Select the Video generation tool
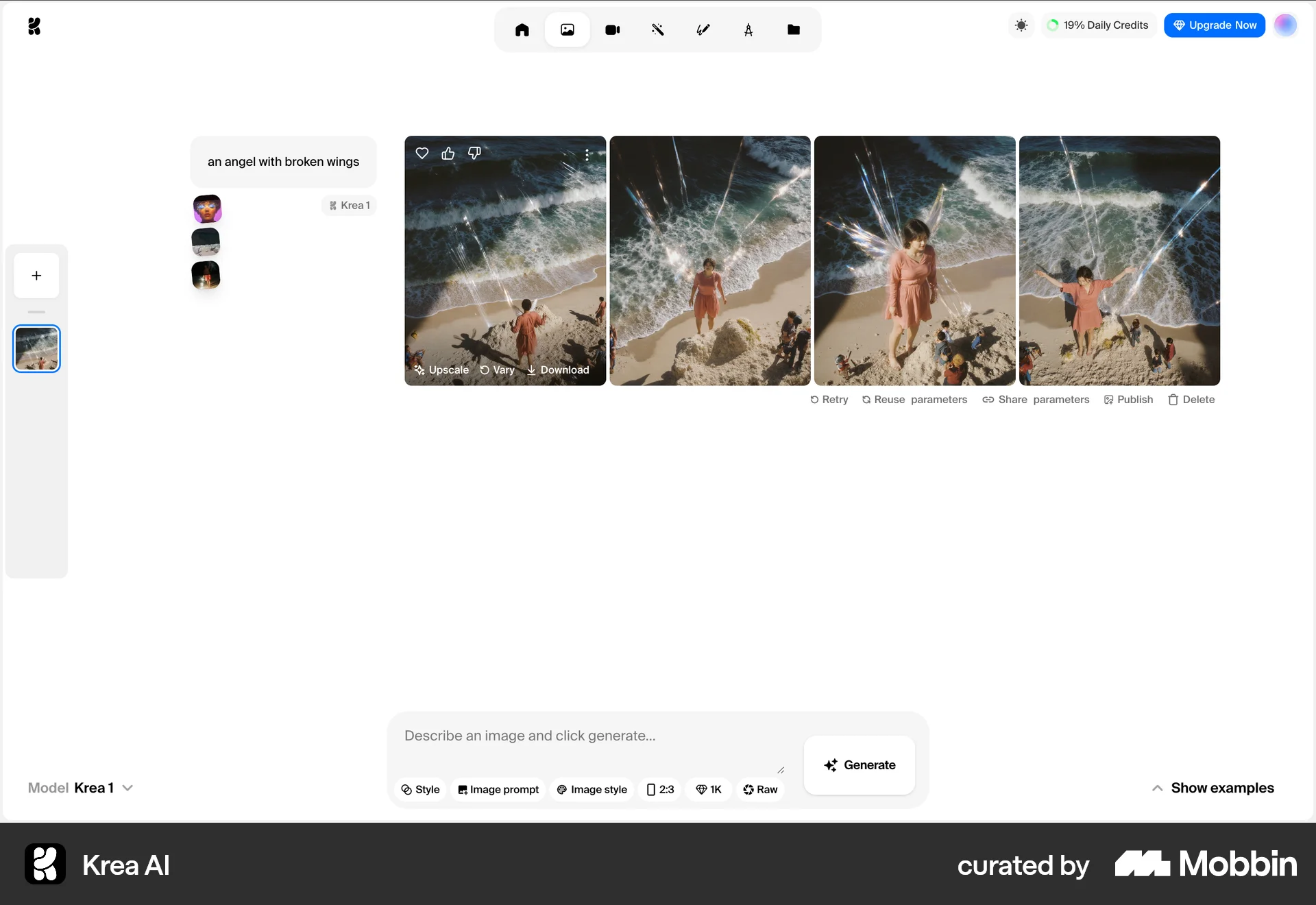The width and height of the screenshot is (1316, 905). [612, 29]
